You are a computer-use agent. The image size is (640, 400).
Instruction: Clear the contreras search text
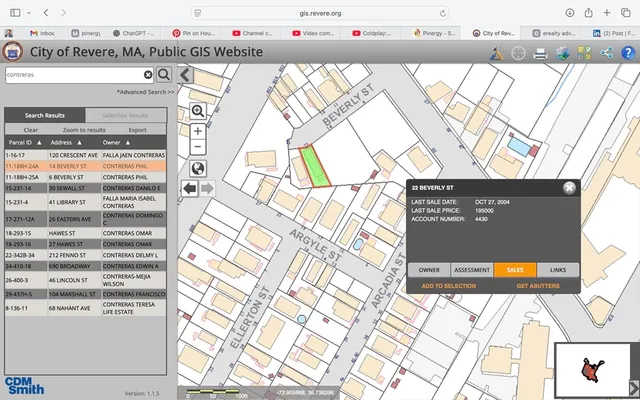[148, 75]
